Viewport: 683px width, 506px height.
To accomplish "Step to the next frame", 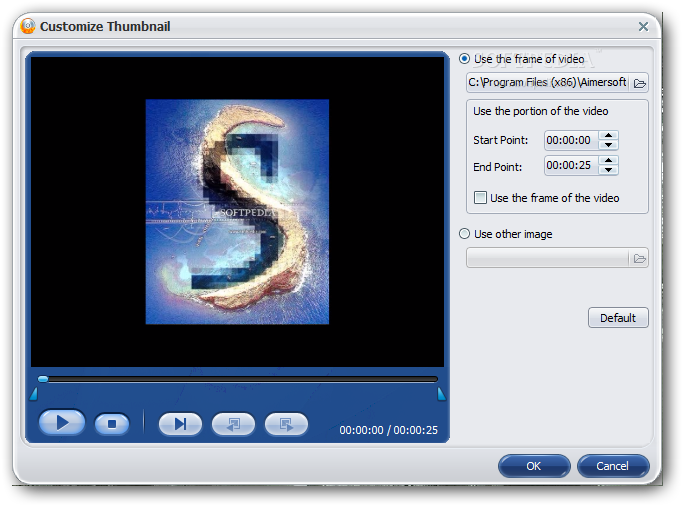I will coord(180,424).
